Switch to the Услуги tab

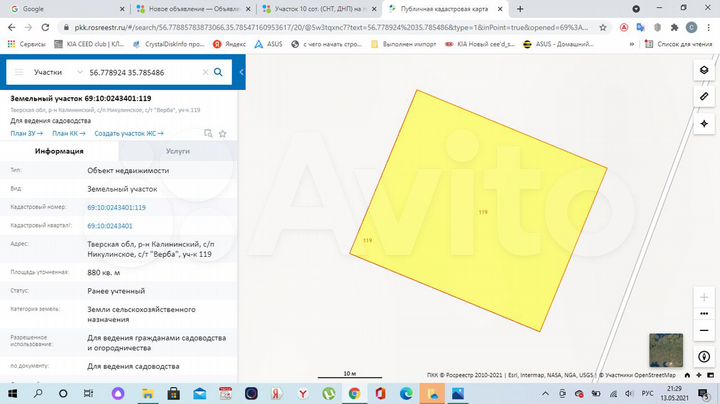(x=177, y=151)
